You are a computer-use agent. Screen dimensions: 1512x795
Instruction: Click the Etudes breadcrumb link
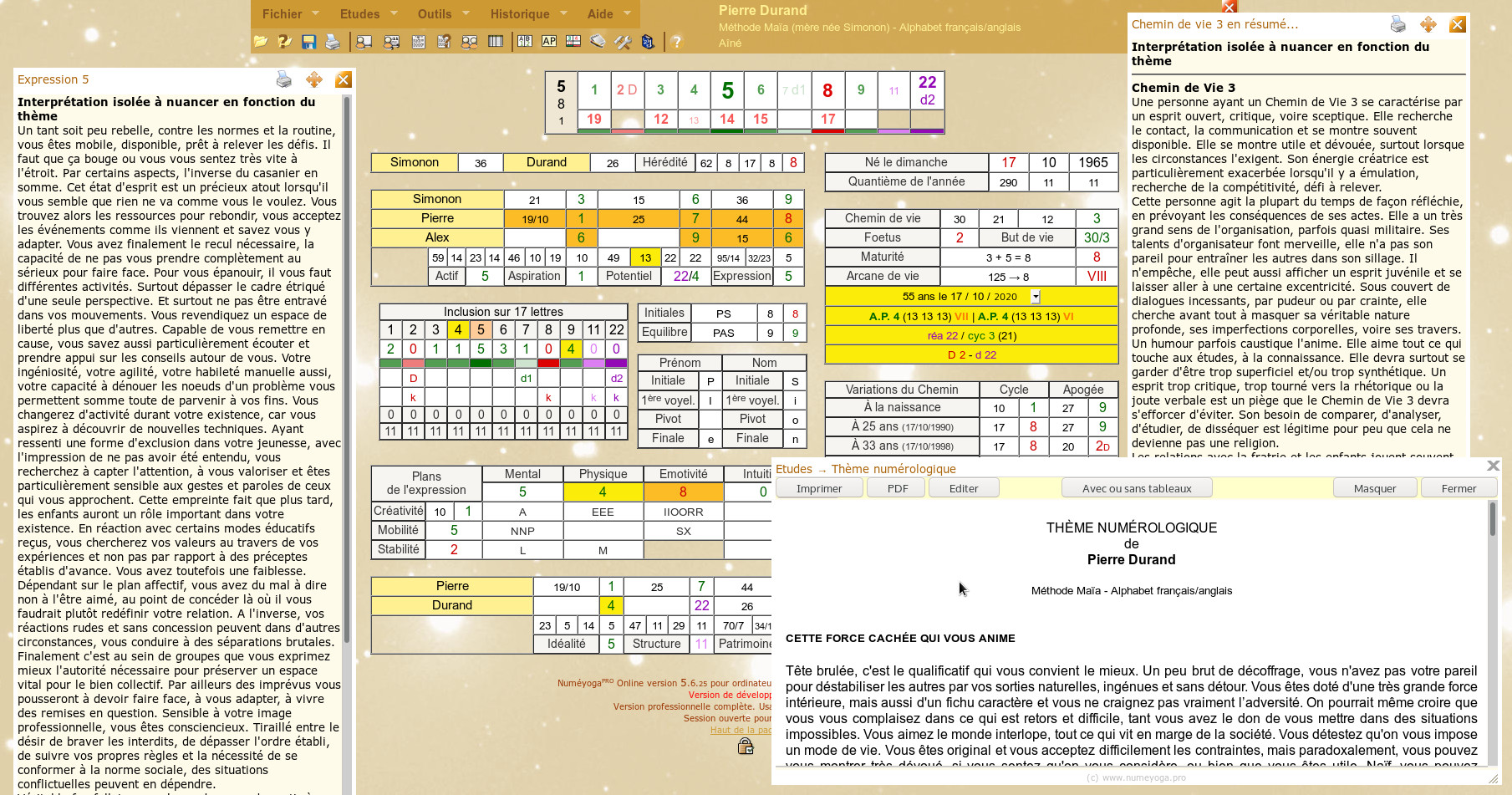point(794,469)
